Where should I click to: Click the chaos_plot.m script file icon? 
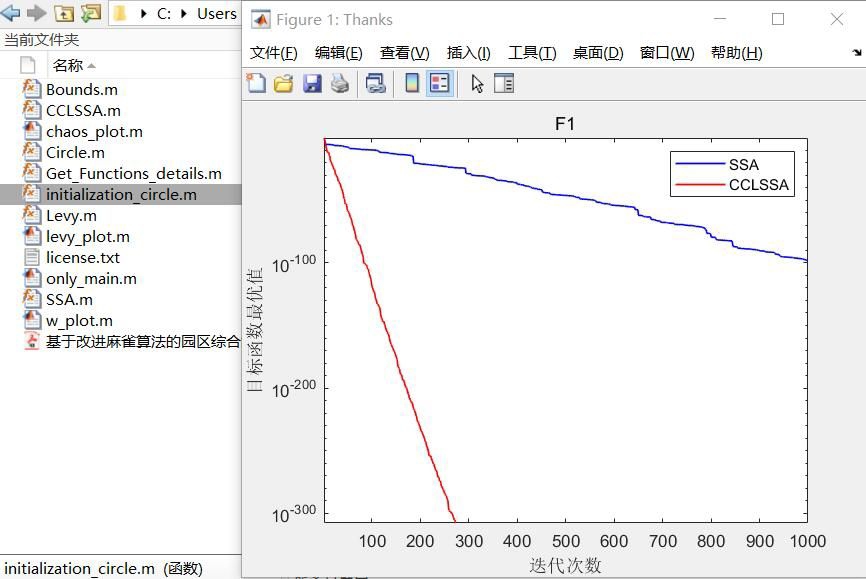click(x=31, y=131)
